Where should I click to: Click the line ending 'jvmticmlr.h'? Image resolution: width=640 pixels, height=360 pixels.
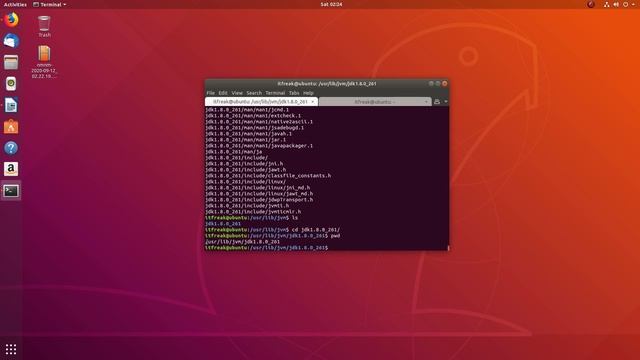pos(253,212)
